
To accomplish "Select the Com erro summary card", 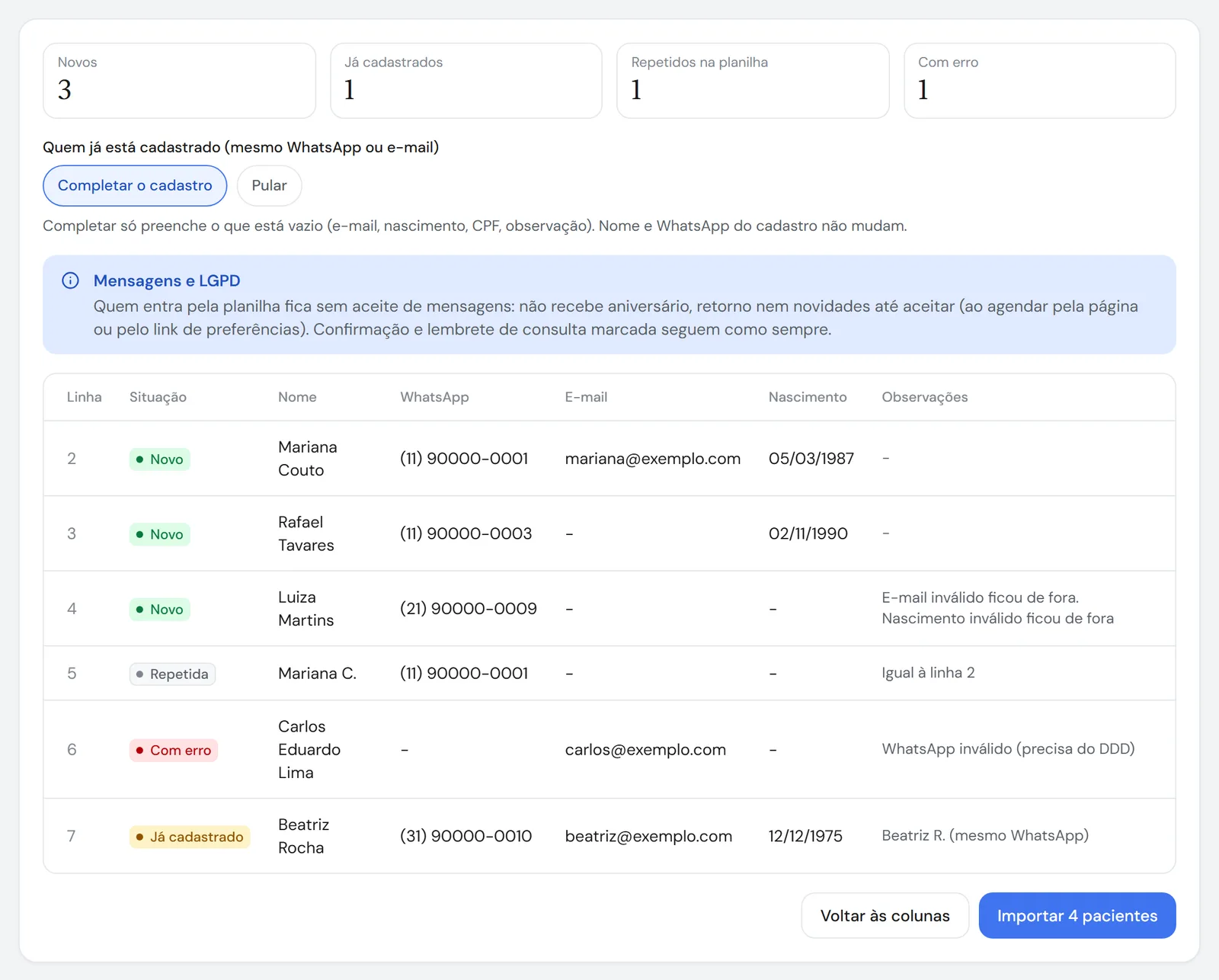I will 1040,81.
